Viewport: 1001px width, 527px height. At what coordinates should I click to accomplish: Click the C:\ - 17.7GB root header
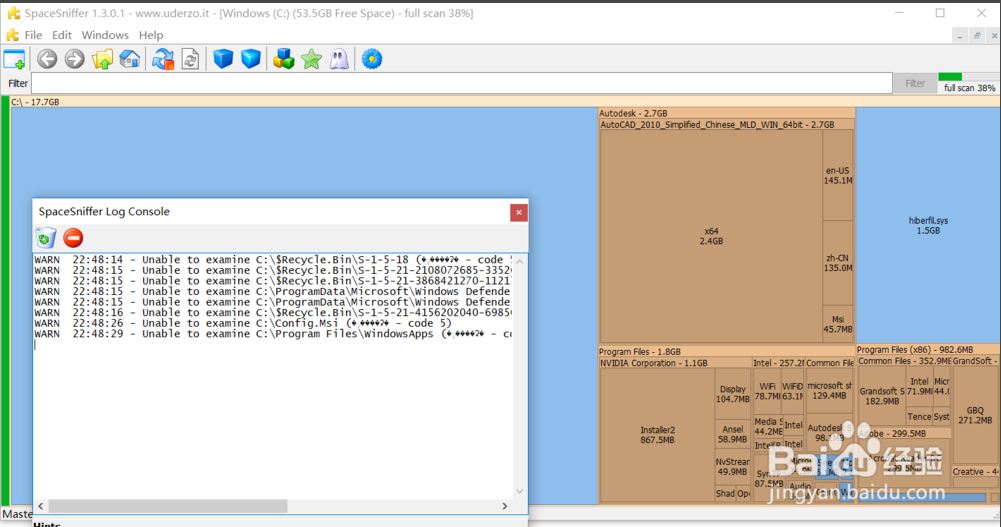(505, 101)
